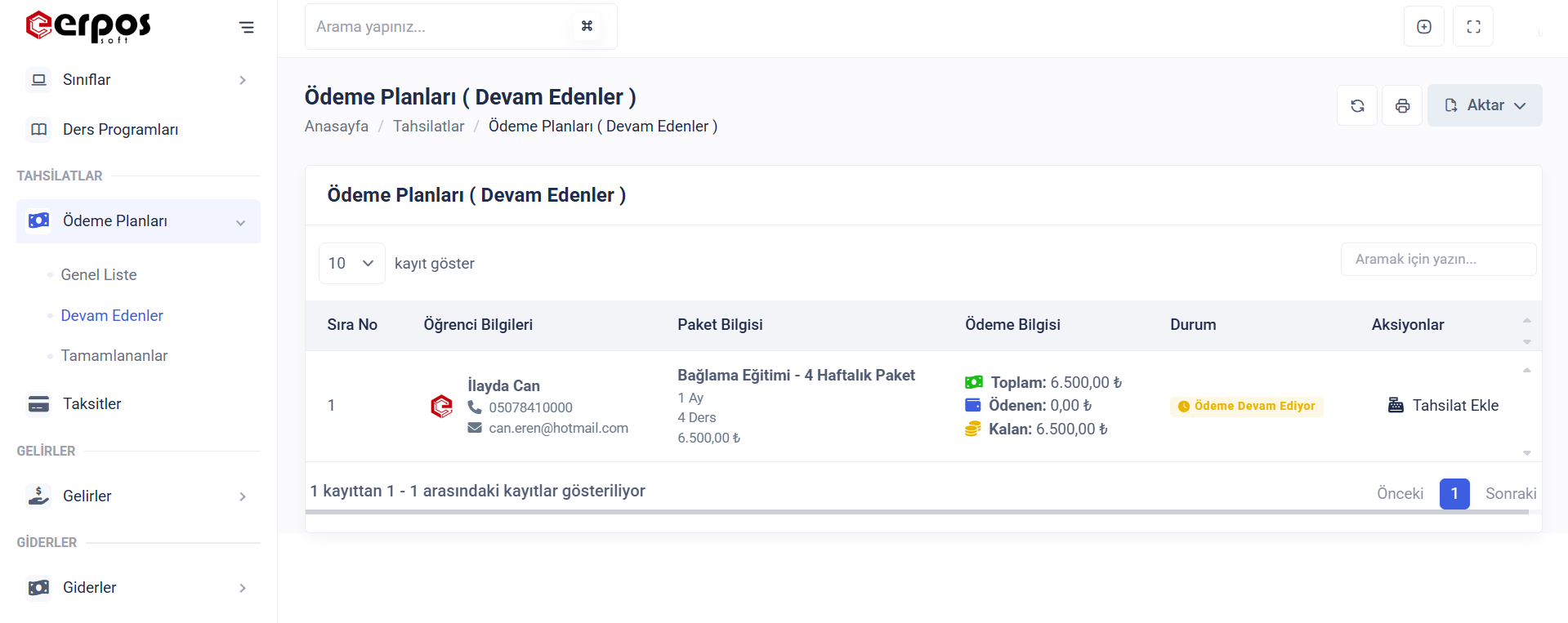1568x623 pixels.
Task: Open the records-per-page dropdown showing 10
Action: (x=351, y=263)
